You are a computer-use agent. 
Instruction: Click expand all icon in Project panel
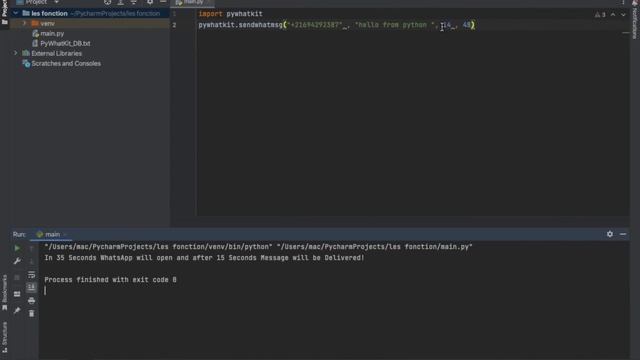(120, 2)
